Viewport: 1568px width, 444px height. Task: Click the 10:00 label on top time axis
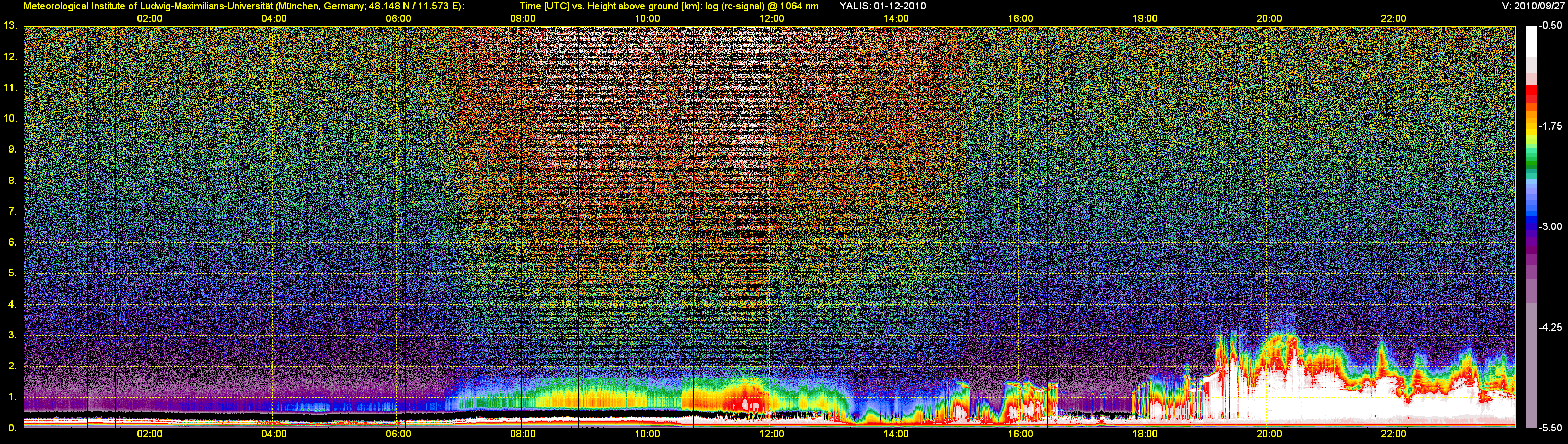[647, 19]
